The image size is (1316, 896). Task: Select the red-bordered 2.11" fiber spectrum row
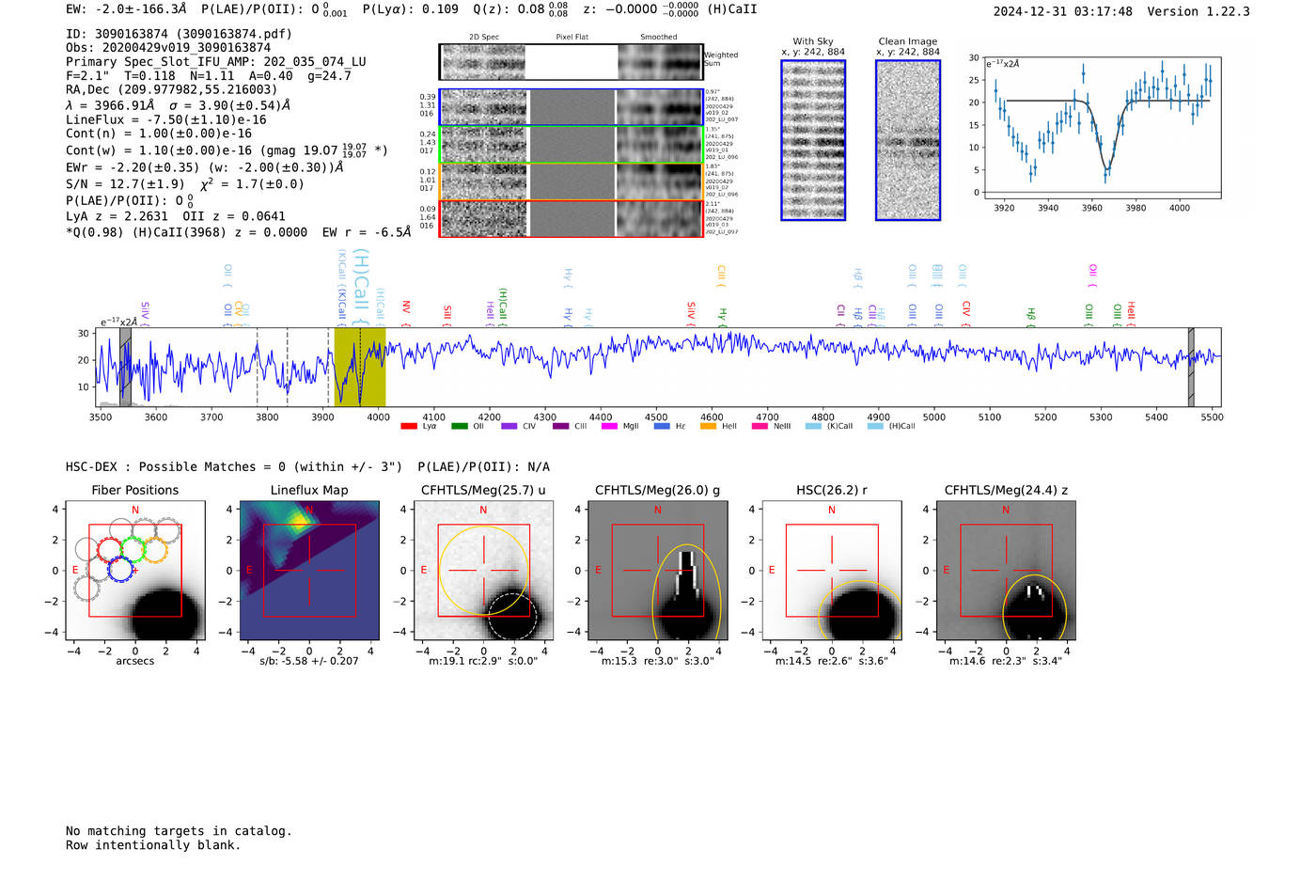(572, 218)
